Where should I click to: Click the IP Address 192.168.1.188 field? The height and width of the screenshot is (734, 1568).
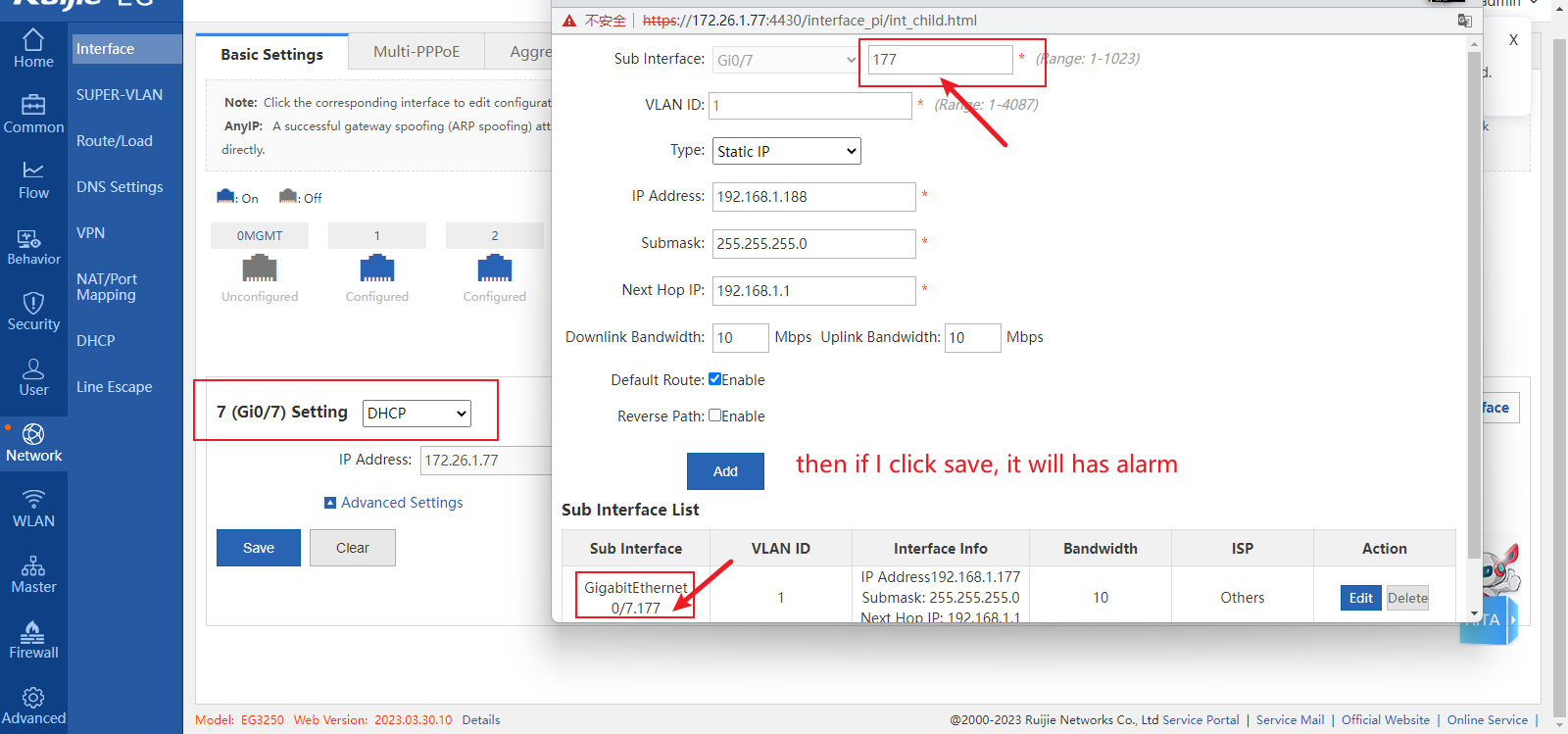814,197
